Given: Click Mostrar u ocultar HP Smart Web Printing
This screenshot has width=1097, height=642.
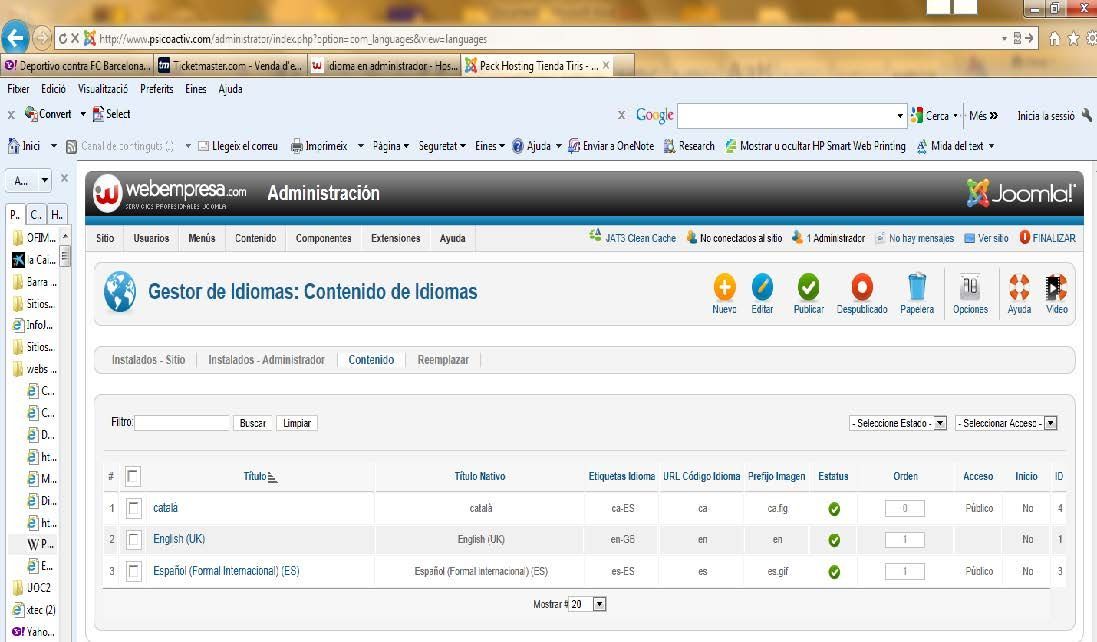Looking at the screenshot, I should click(x=815, y=145).
